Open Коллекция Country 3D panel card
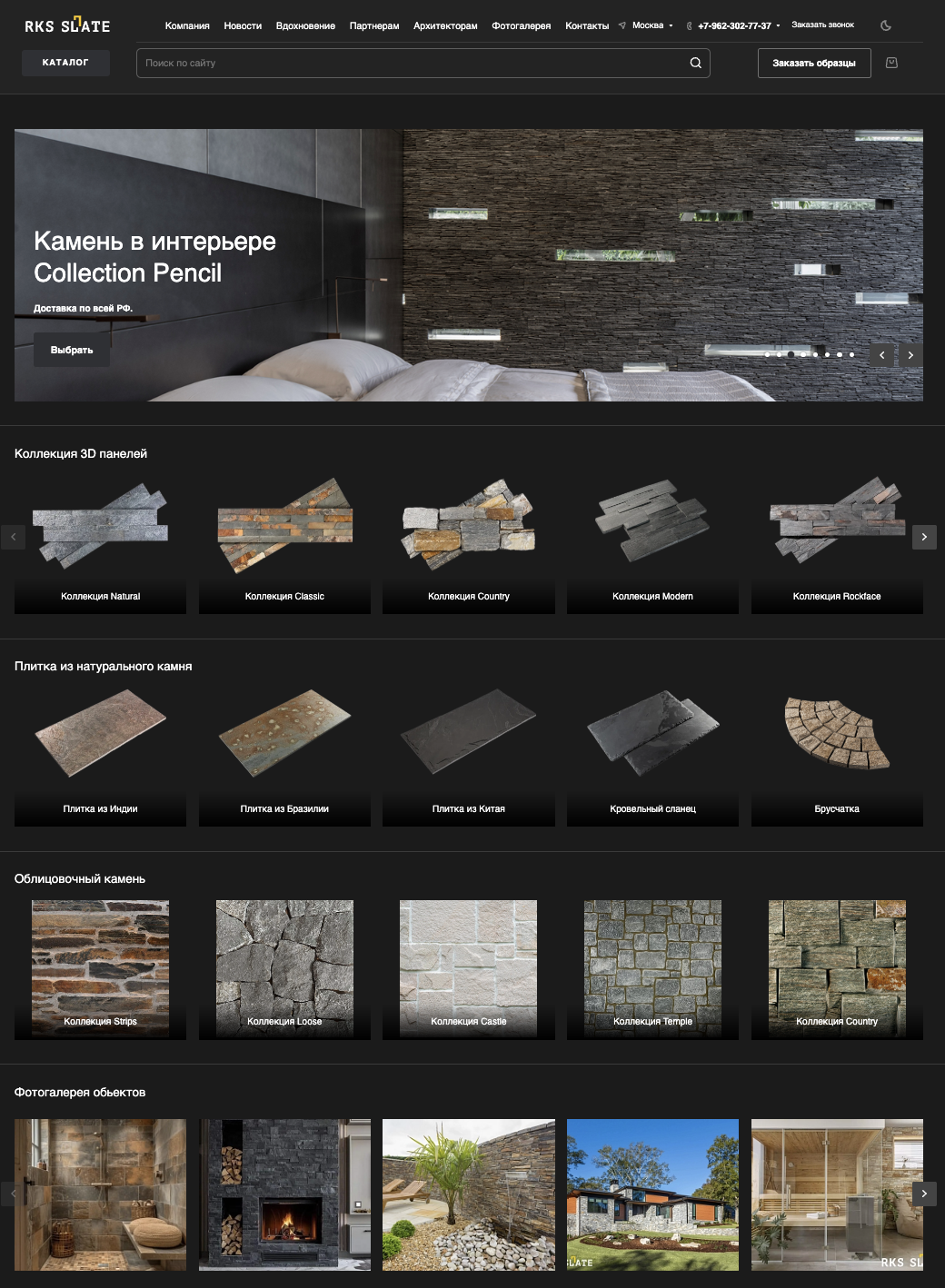Image resolution: width=945 pixels, height=1288 pixels. tap(469, 543)
